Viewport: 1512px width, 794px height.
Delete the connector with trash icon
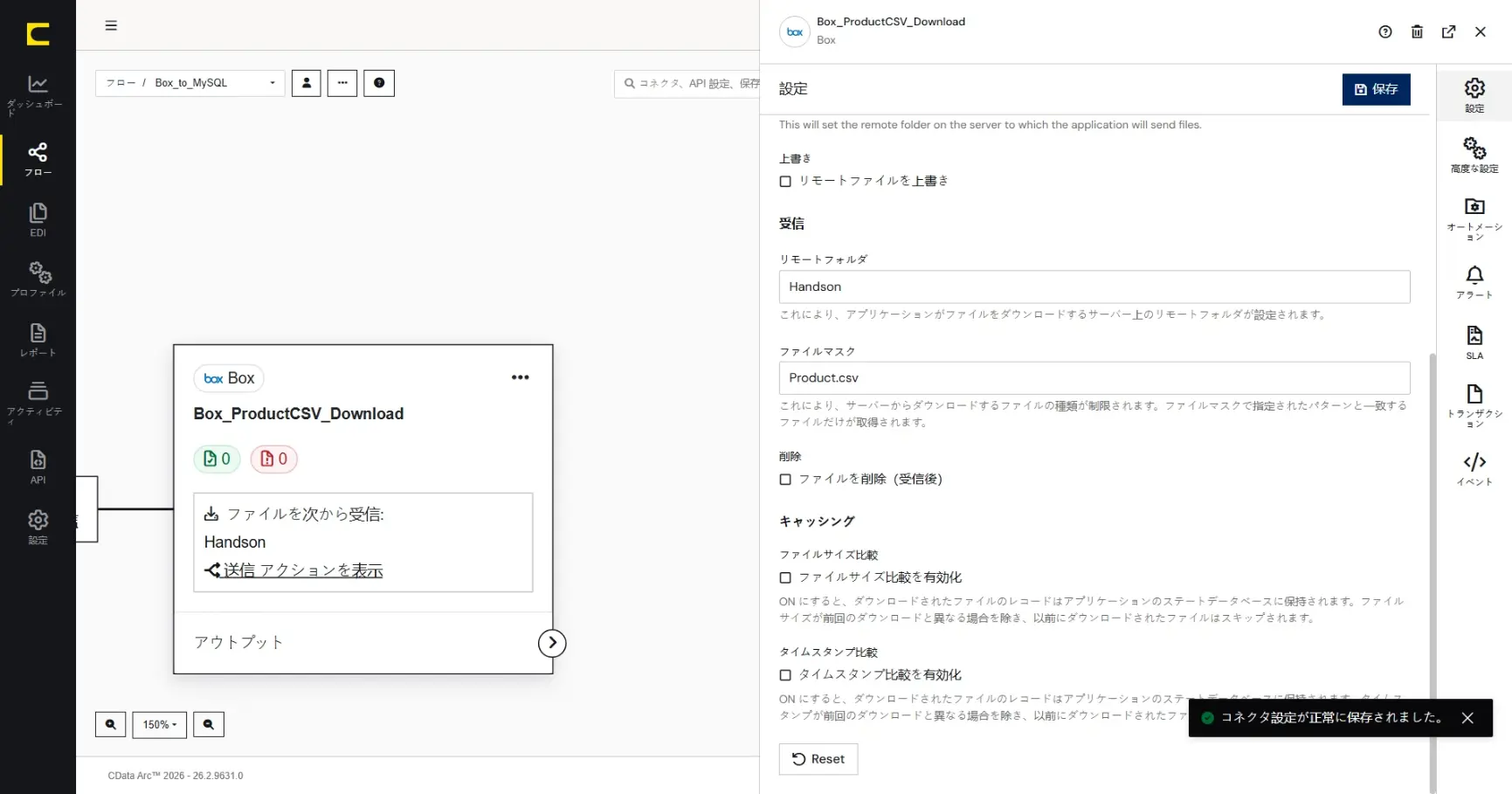click(x=1417, y=32)
